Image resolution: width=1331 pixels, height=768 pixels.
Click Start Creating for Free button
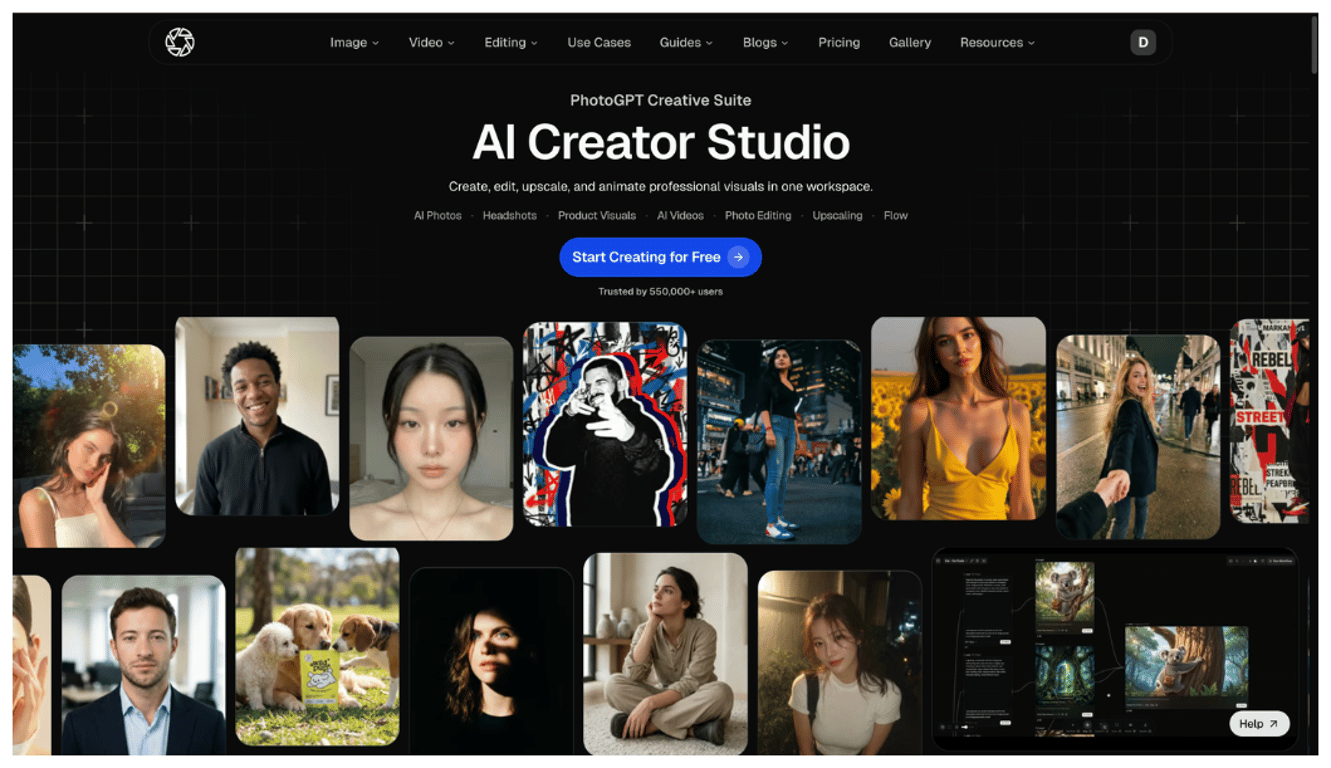pos(660,257)
